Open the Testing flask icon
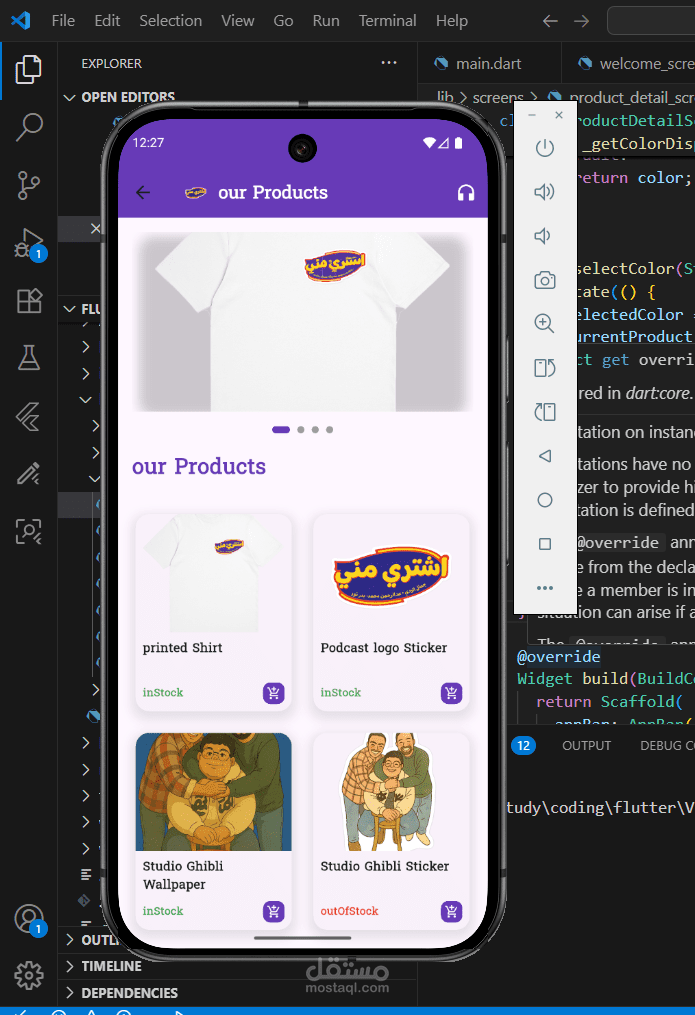The image size is (695, 1015). click(x=29, y=357)
